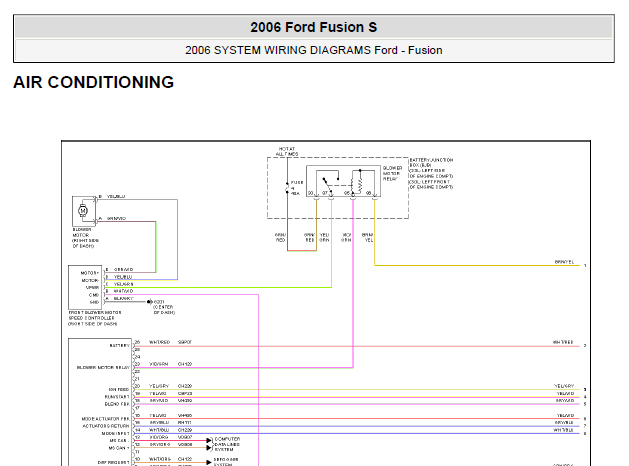Click the "RUN/START" module pin label
Image resolution: width=629 pixels, height=466 pixels.
tap(117, 397)
